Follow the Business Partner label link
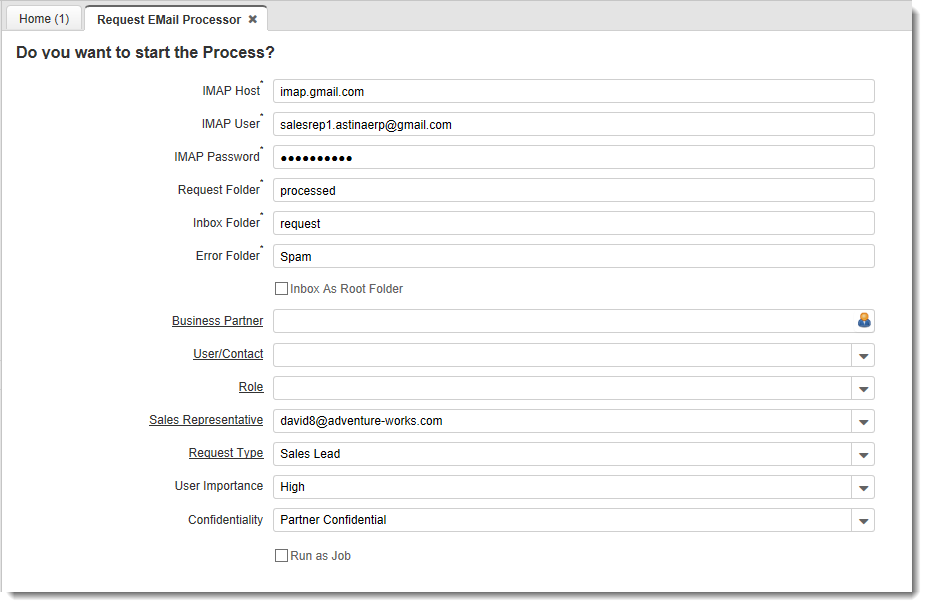The width and height of the screenshot is (927, 607). tap(217, 321)
